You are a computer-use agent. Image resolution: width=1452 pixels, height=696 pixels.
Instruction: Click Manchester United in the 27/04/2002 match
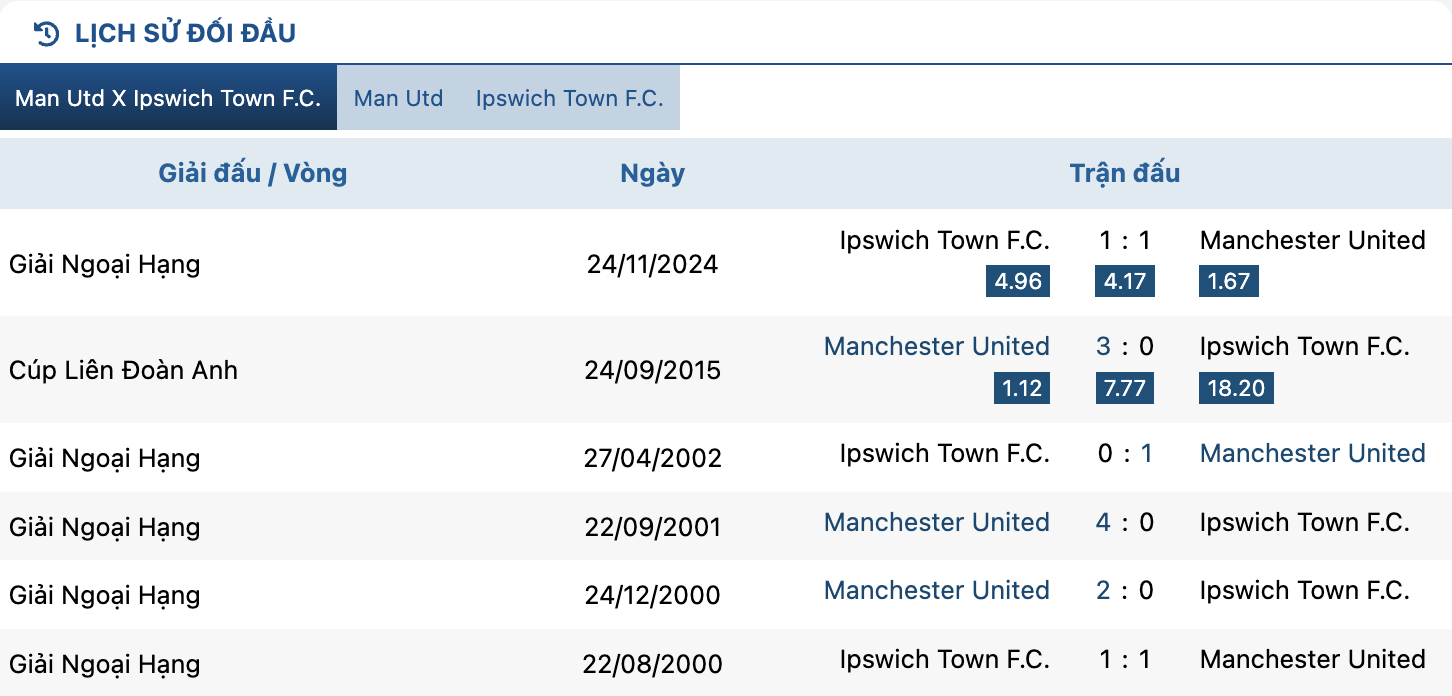[1312, 454]
